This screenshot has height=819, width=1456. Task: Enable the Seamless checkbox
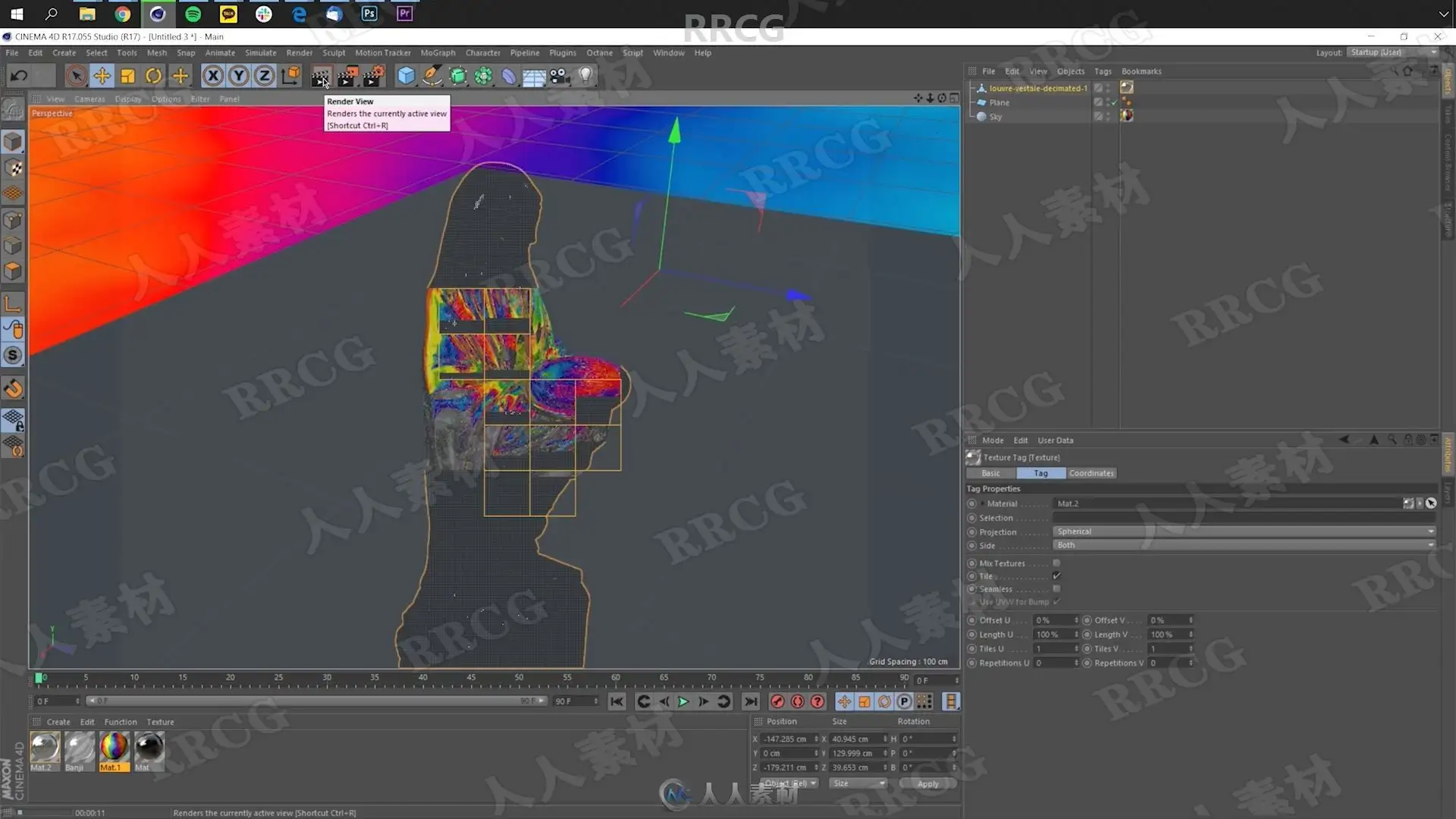click(1056, 589)
